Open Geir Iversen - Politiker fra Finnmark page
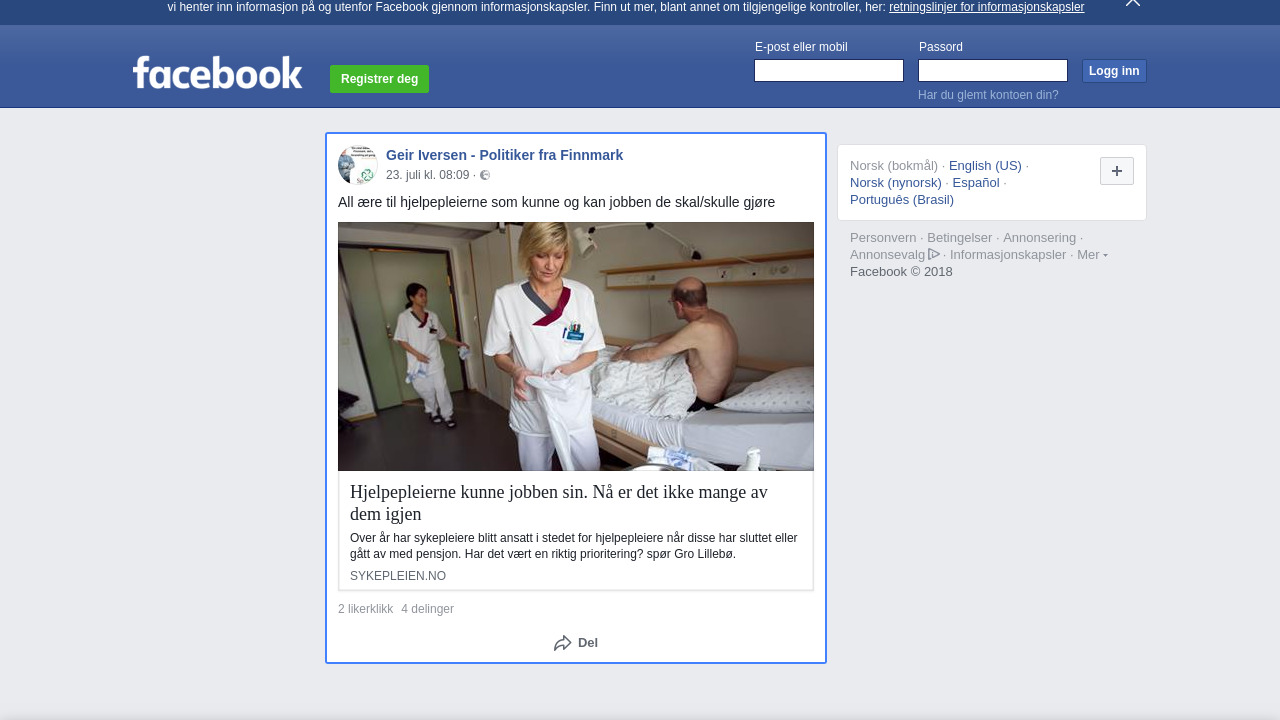This screenshot has height=720, width=1280. pyautogui.click(x=504, y=155)
